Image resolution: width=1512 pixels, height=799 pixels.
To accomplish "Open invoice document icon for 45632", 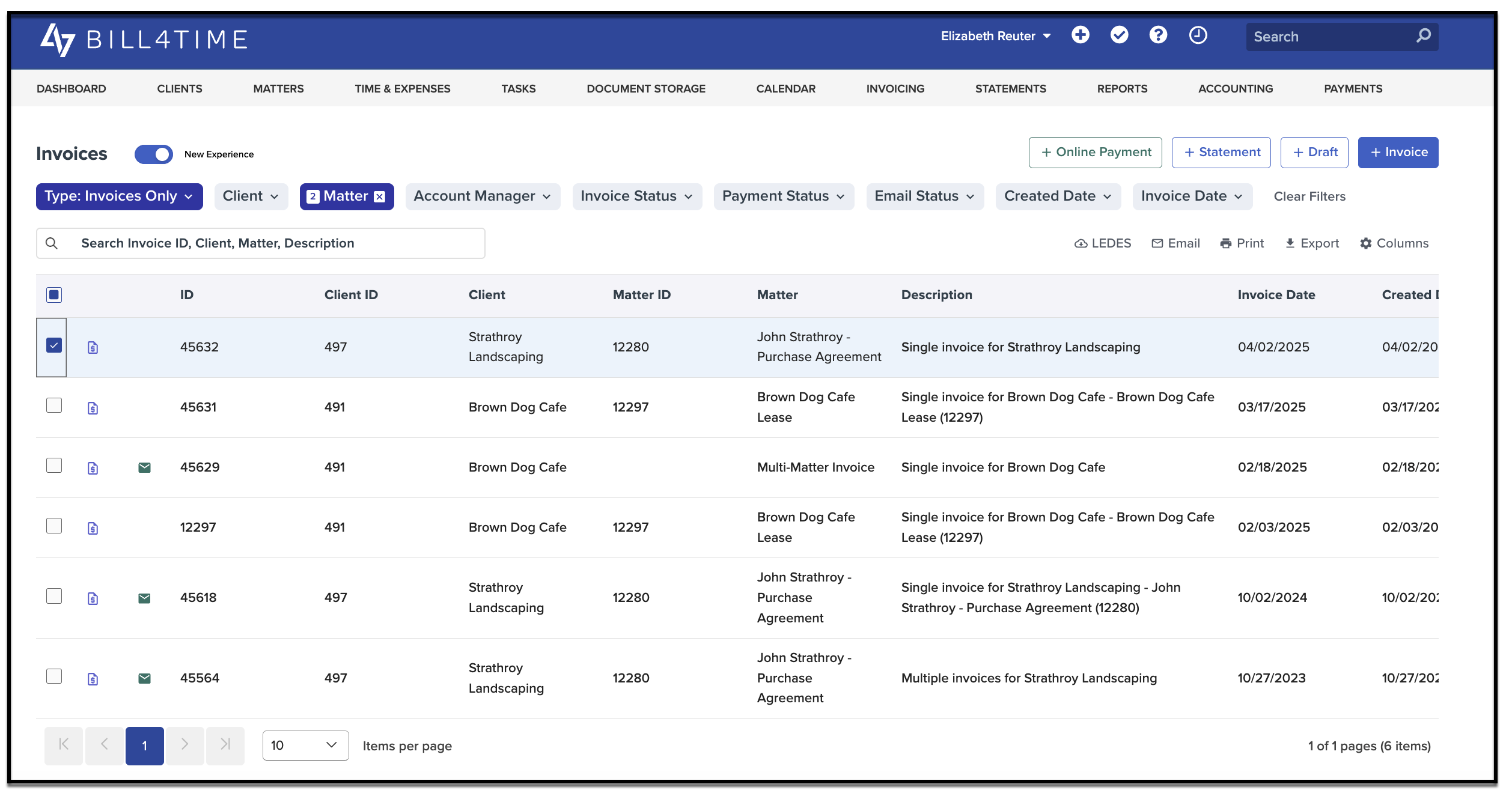I will coord(93,347).
